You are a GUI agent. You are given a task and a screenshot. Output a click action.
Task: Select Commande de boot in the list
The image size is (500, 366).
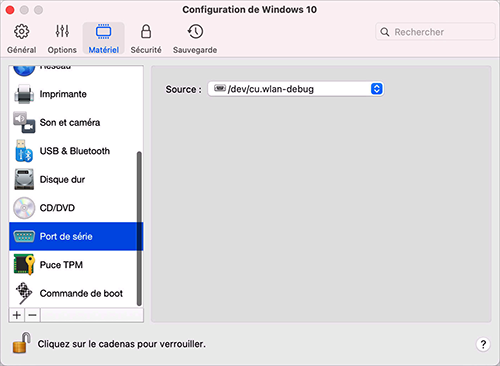(x=76, y=293)
